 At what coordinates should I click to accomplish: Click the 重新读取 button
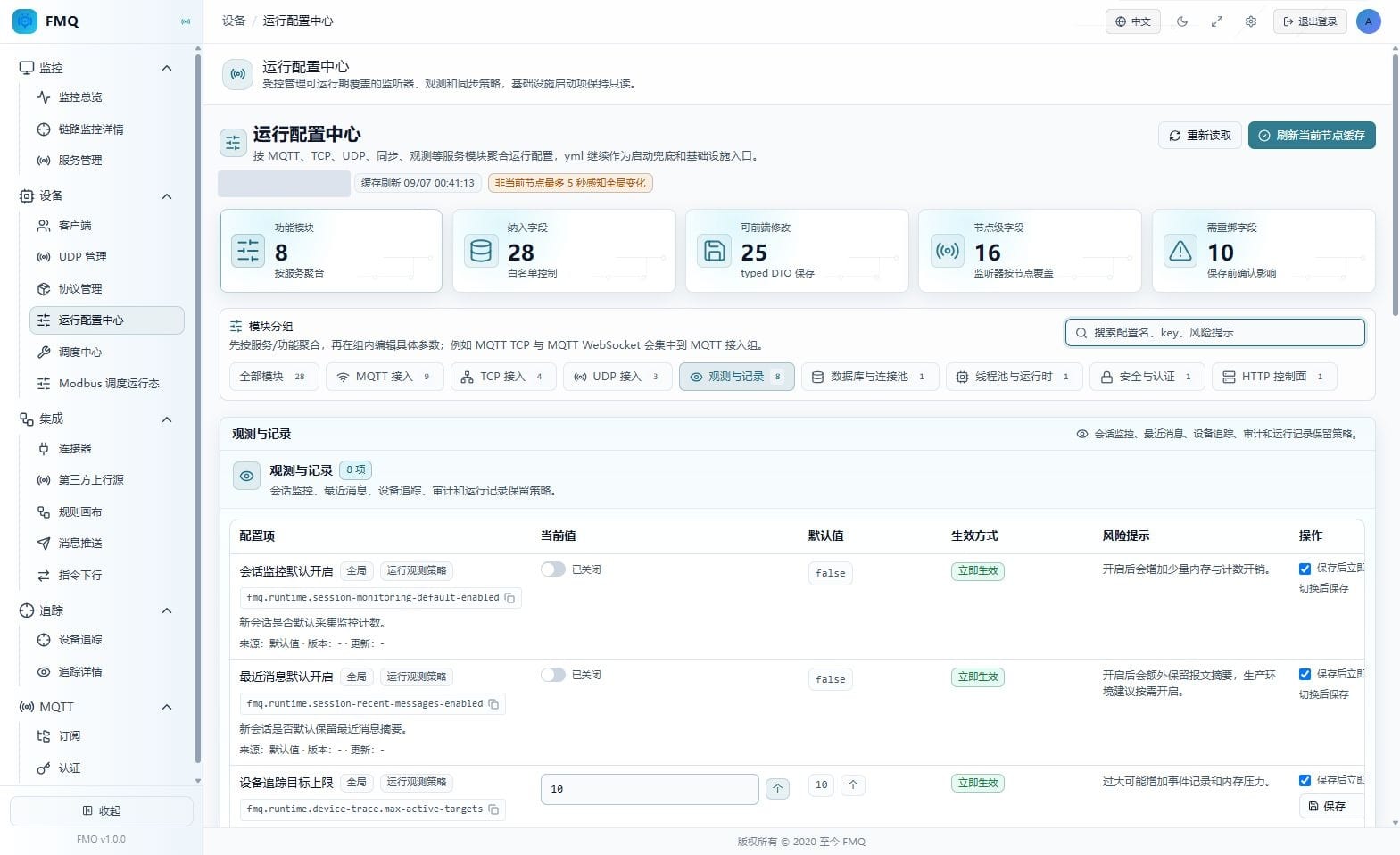1200,136
